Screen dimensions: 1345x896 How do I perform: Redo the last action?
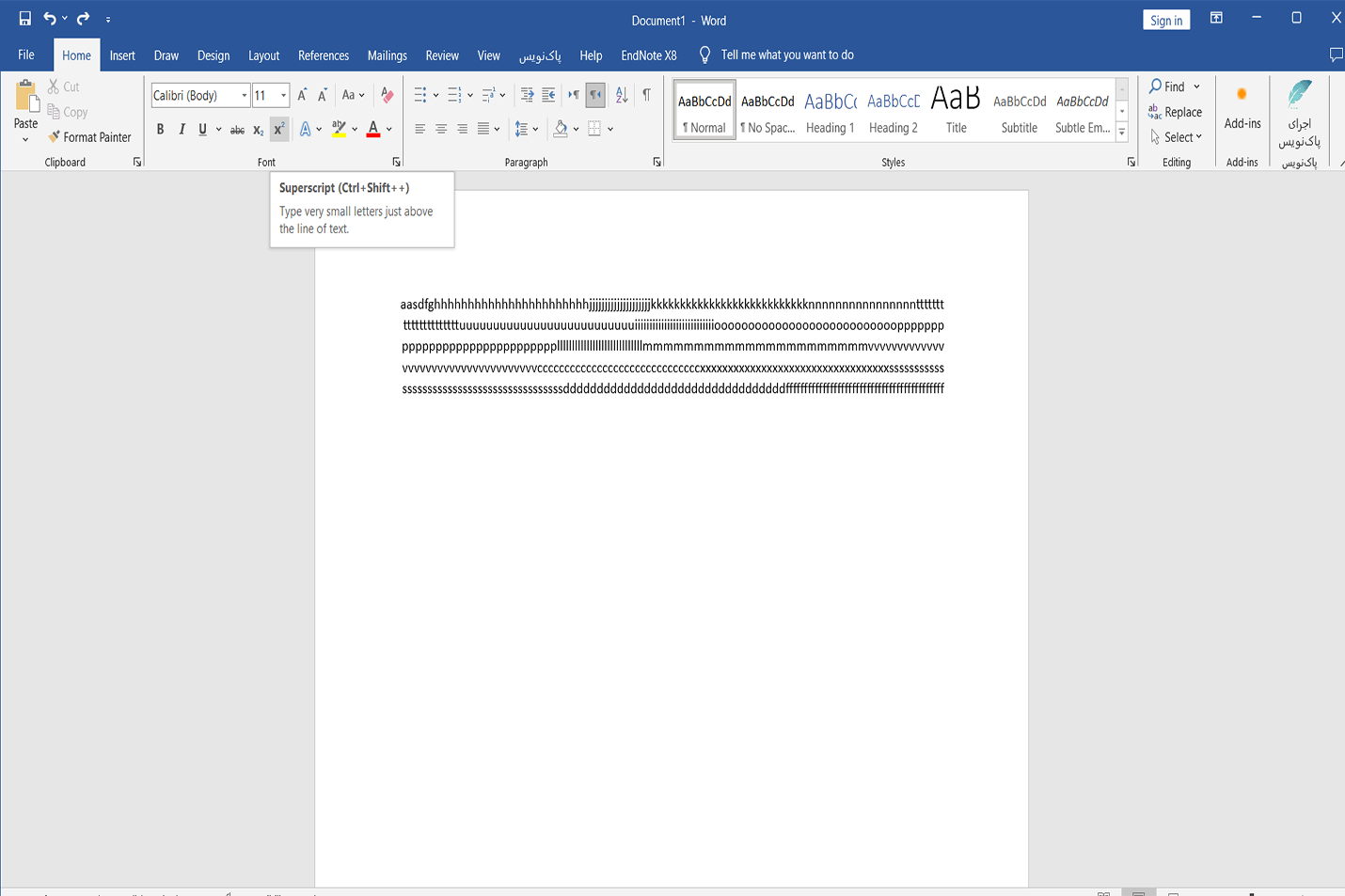click(x=84, y=19)
